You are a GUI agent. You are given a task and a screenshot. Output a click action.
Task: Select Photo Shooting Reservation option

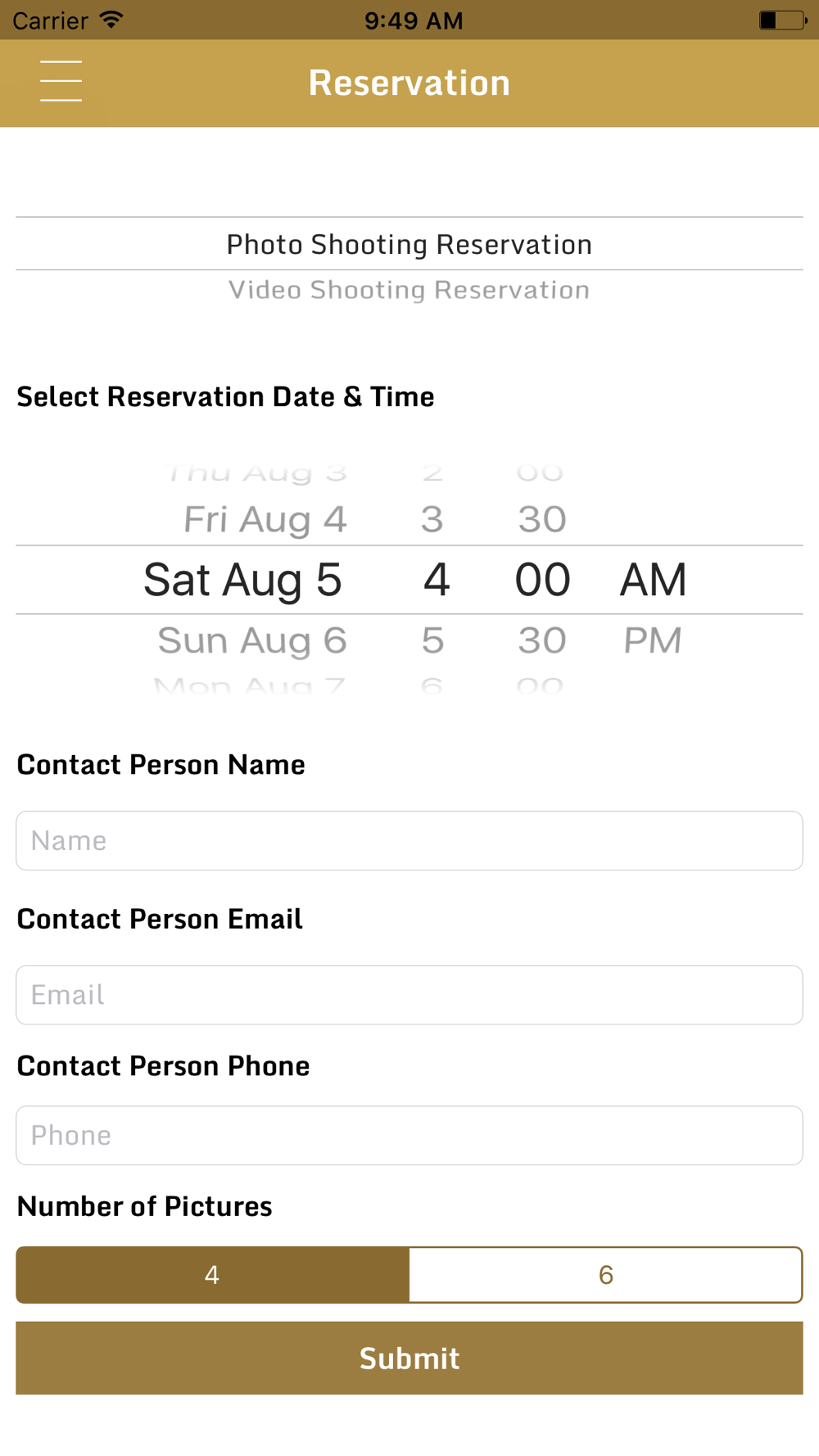pyautogui.click(x=409, y=244)
